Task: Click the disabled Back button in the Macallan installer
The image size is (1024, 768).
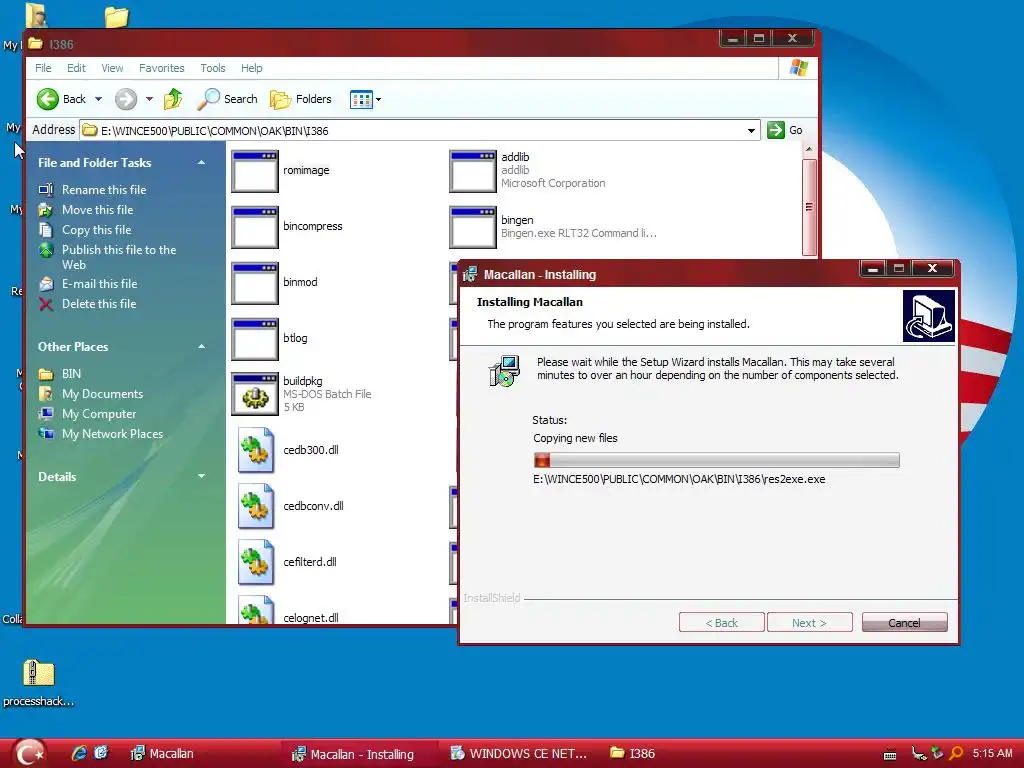Action: [722, 622]
